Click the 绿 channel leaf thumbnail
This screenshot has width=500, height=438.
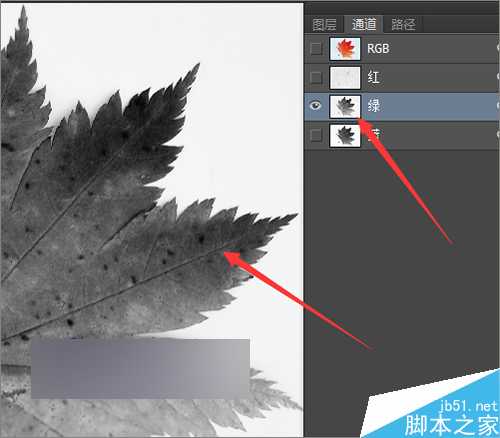345,106
